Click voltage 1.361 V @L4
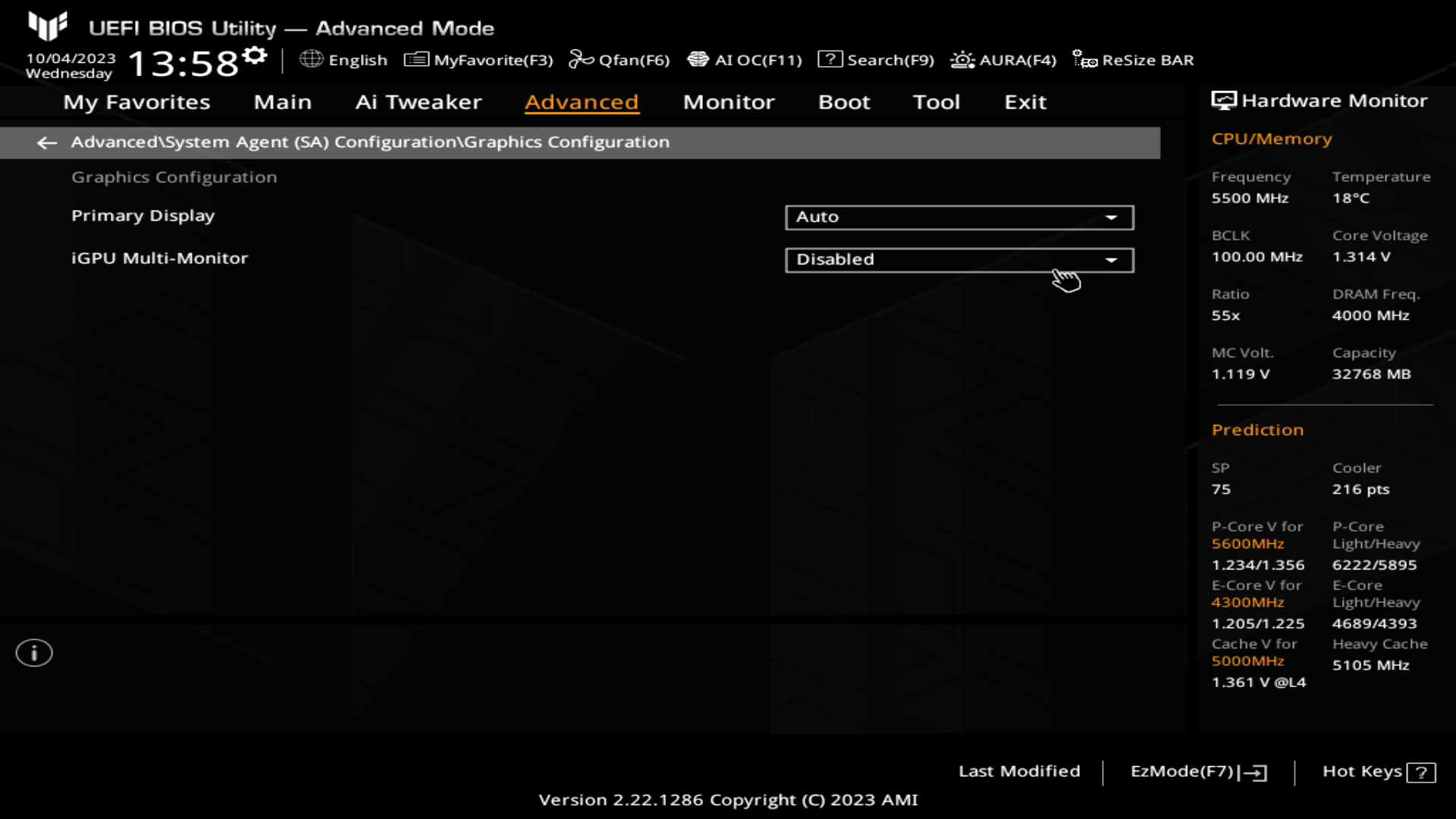 [1259, 682]
